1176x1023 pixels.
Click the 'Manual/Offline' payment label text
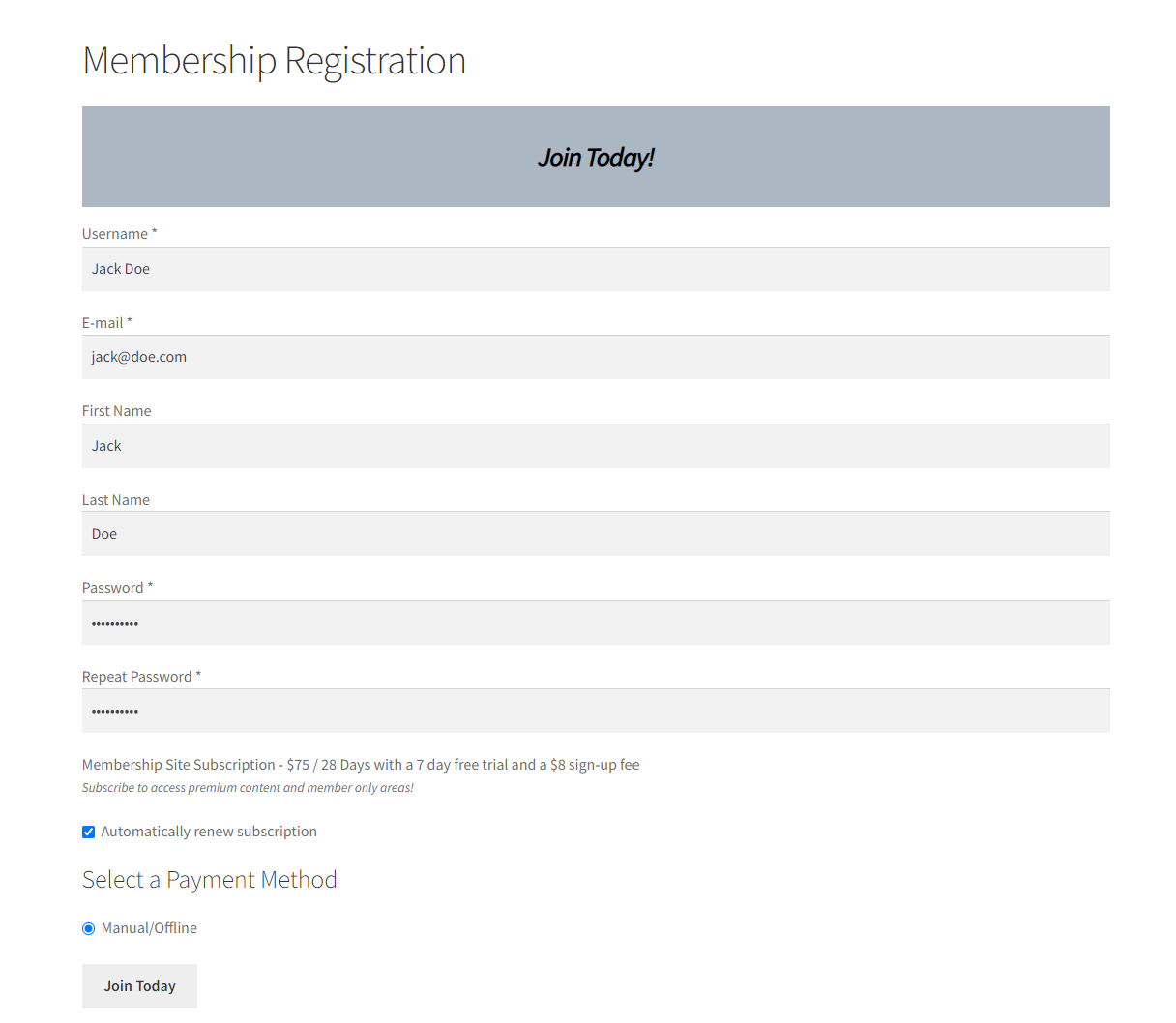149,928
